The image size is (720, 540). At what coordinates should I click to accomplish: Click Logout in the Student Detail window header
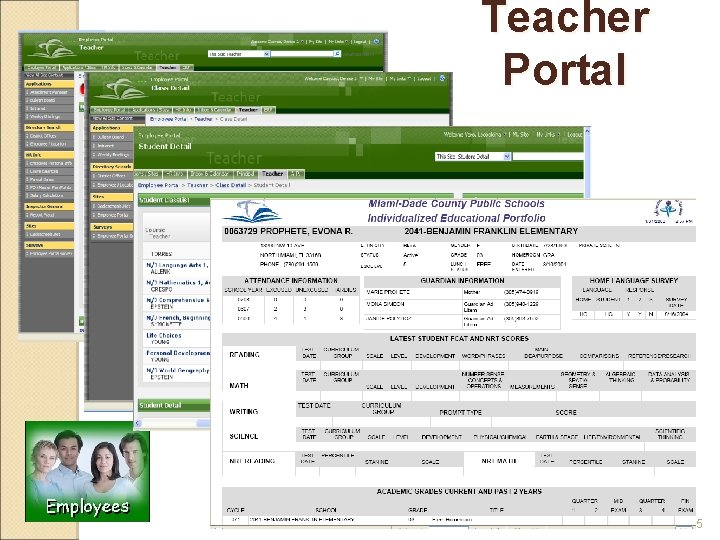(x=574, y=135)
